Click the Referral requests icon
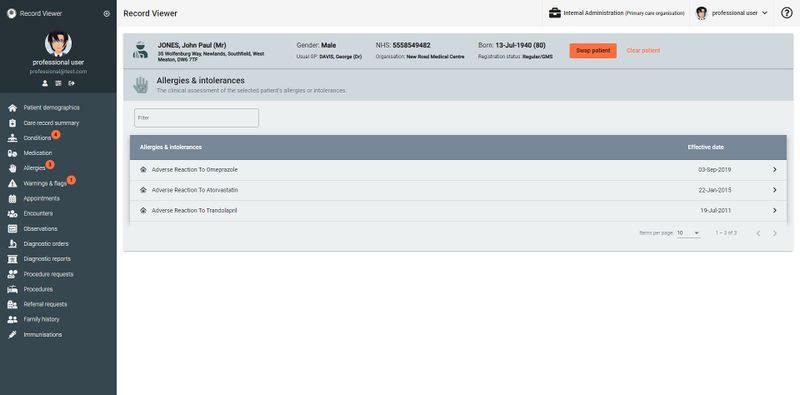 pos(13,304)
